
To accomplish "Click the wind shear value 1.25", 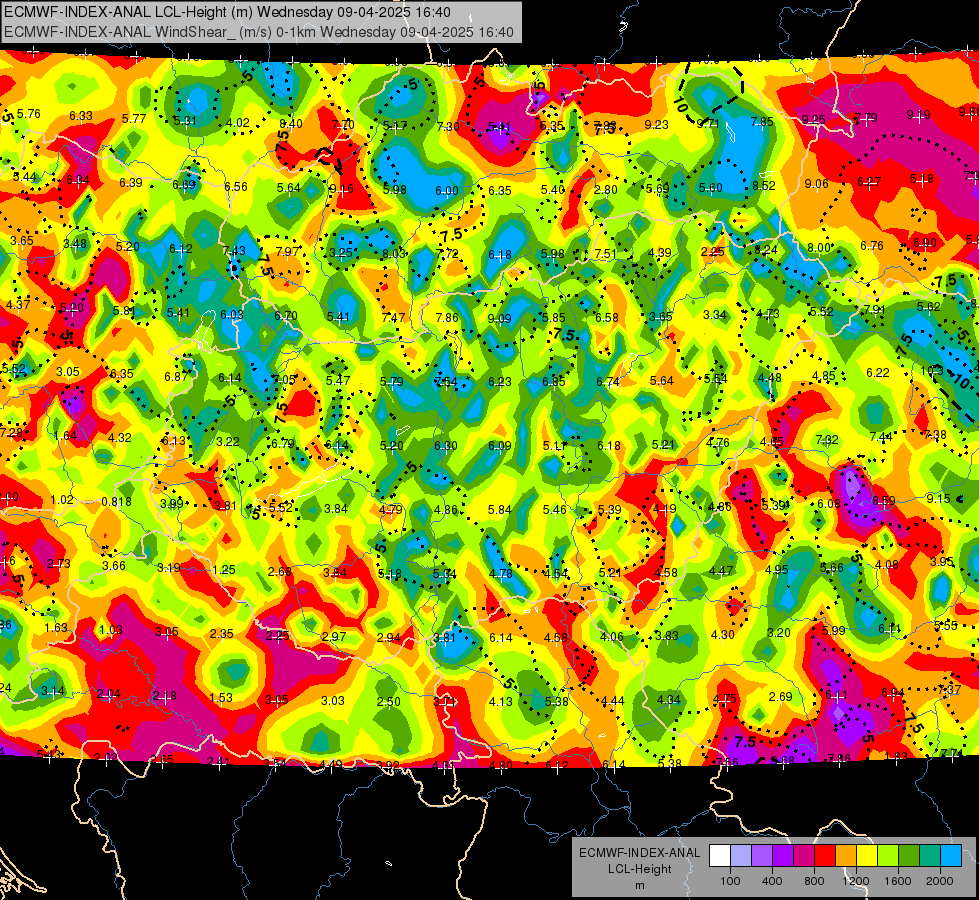I will click(224, 569).
